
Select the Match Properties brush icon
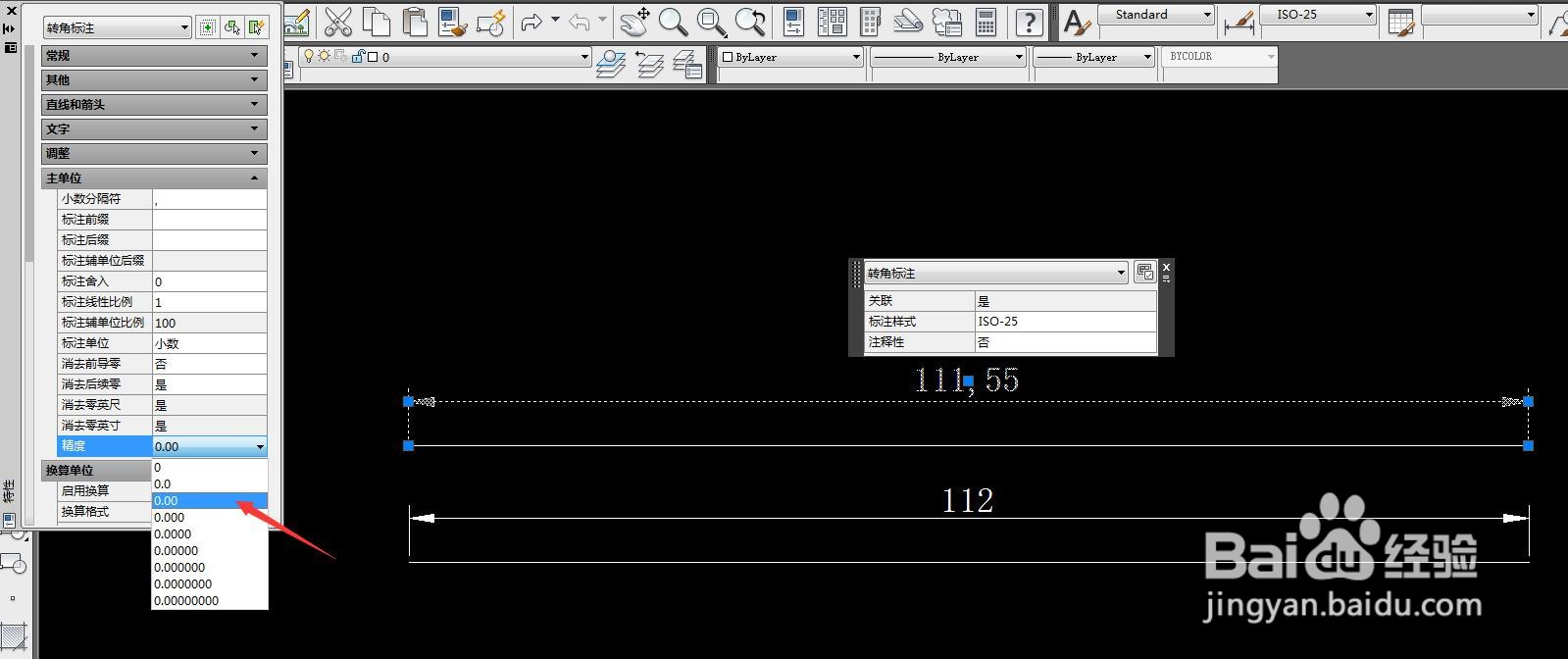(x=453, y=22)
